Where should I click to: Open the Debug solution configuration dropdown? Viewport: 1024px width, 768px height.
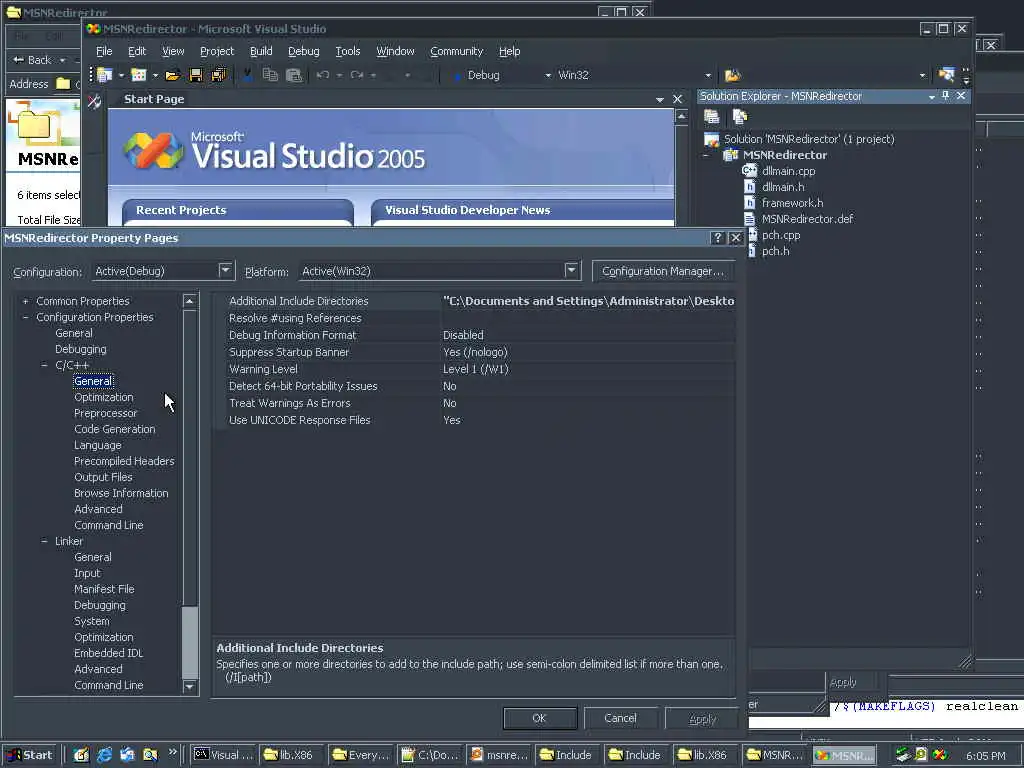[547, 76]
